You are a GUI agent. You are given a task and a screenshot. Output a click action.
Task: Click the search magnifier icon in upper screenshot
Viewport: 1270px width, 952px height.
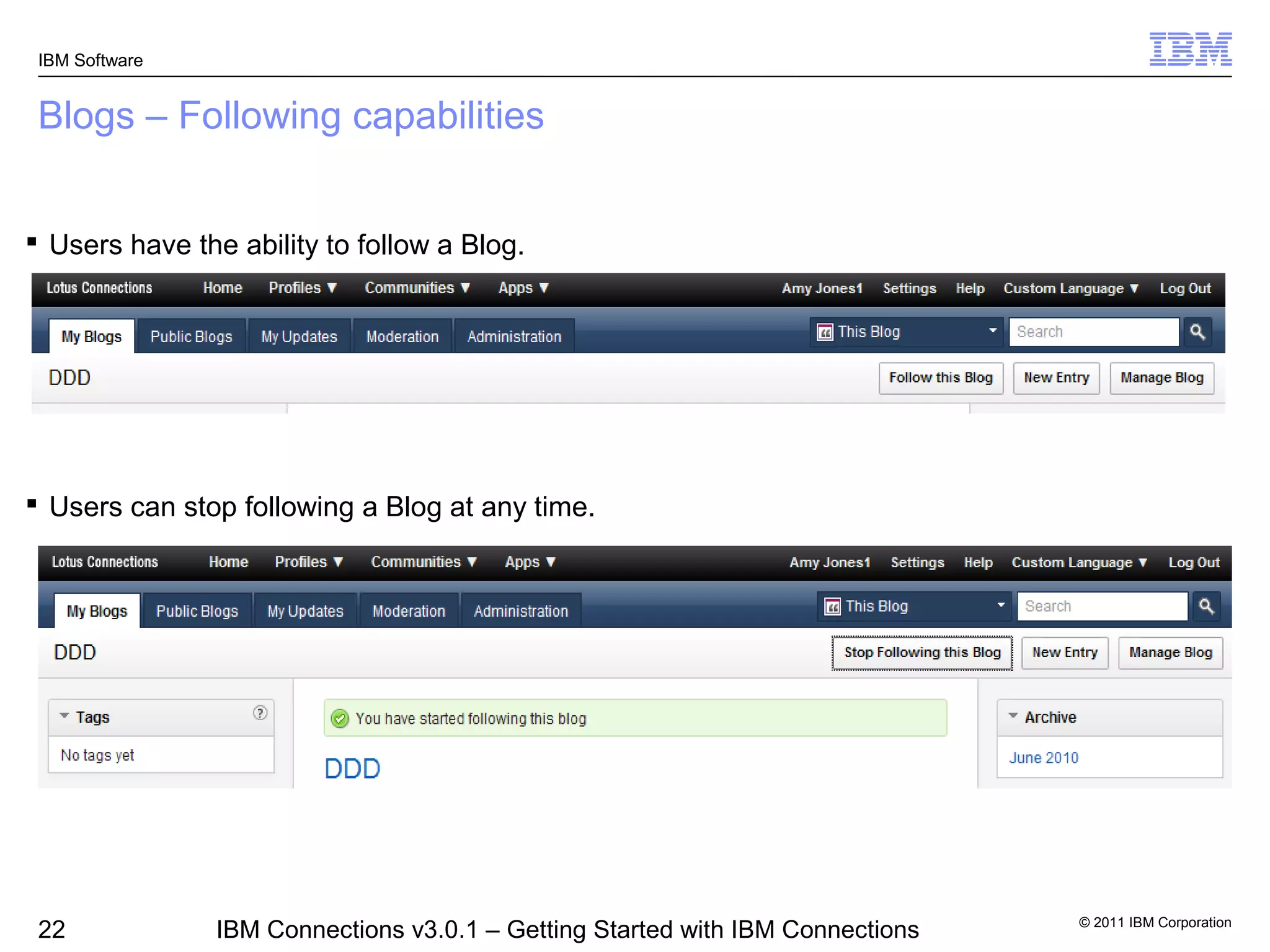tap(1197, 332)
